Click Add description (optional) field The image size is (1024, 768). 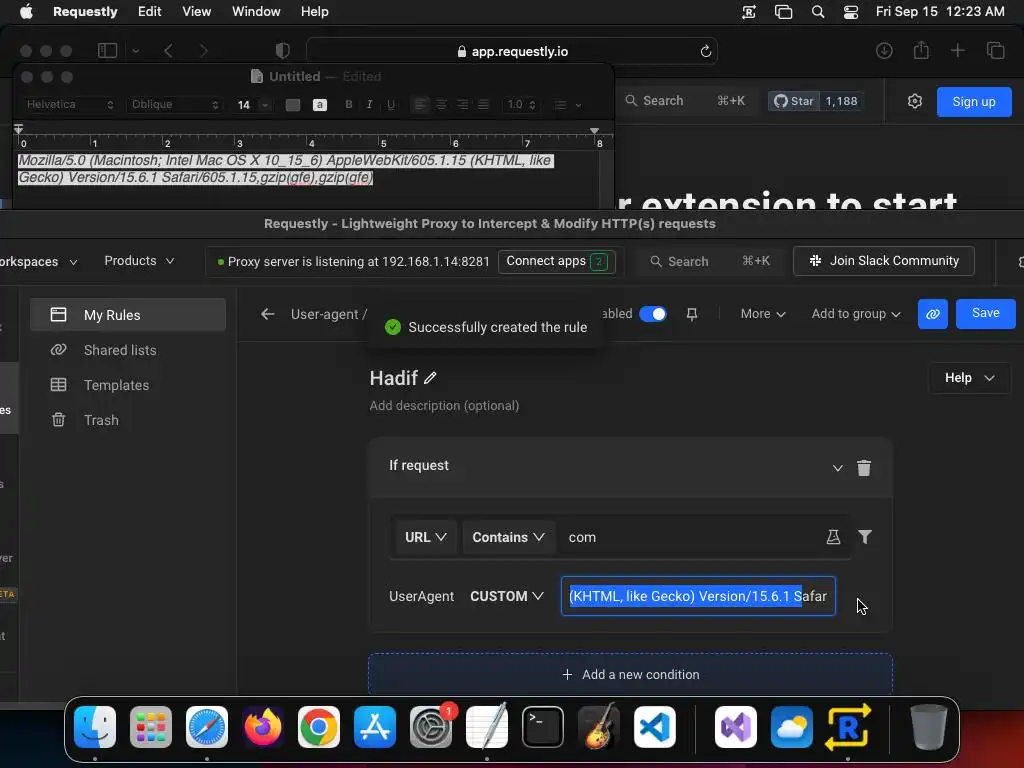[444, 406]
